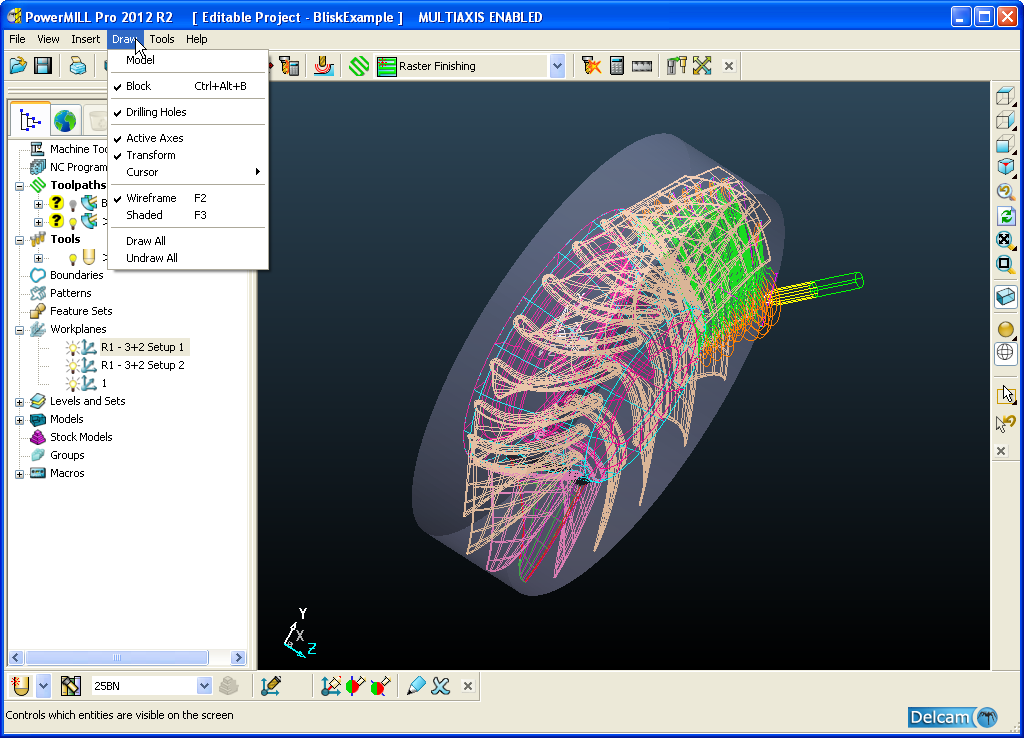Open a project with the folder icon

[x=18, y=65]
